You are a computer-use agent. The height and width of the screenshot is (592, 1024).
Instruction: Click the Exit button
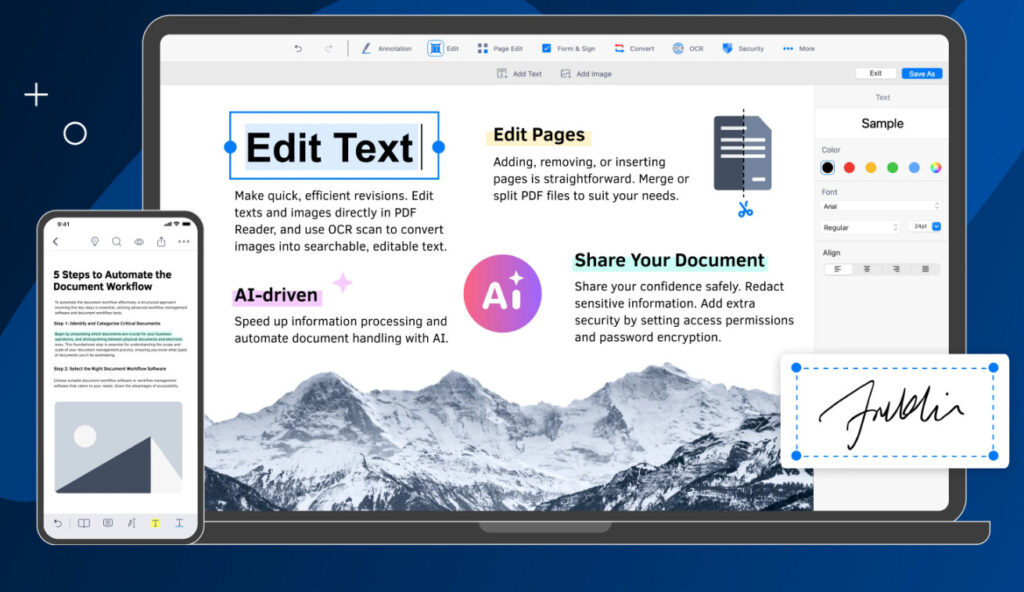(x=875, y=74)
